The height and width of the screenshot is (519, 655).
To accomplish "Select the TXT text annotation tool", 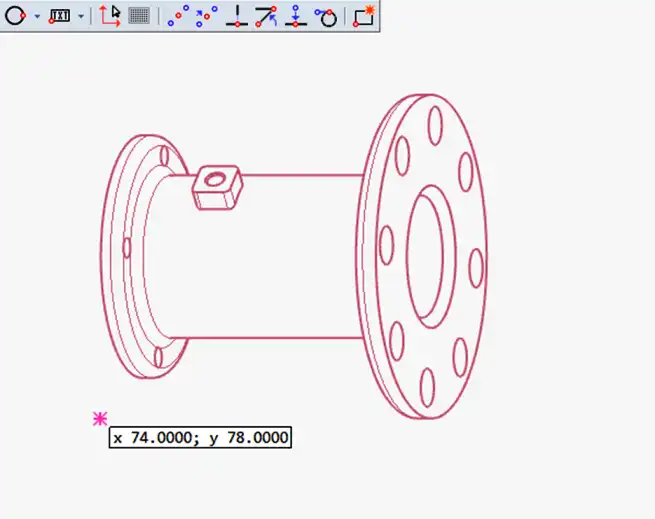I will (60, 16).
